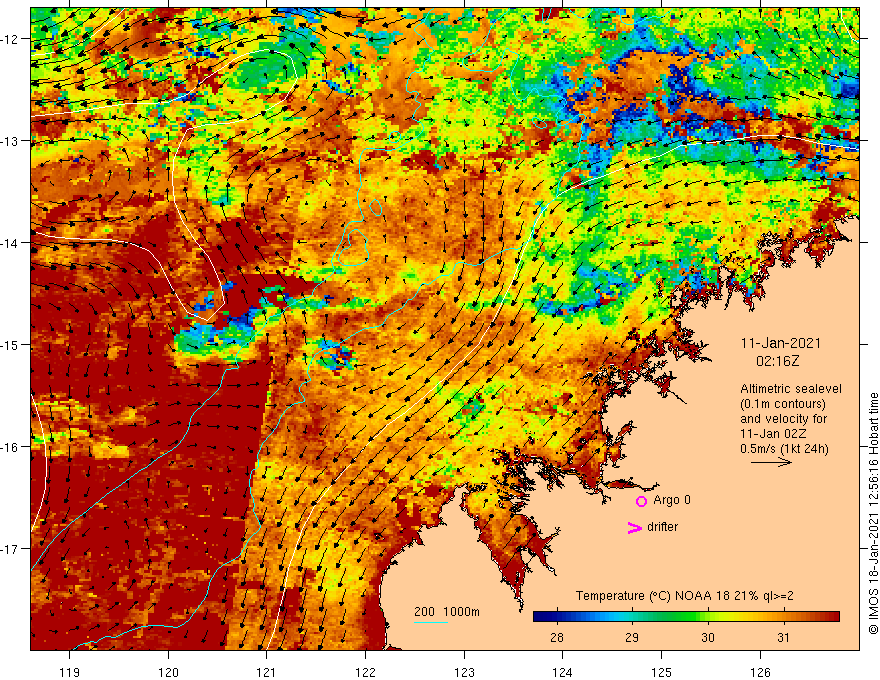Click longitude axis label '120'

tap(168, 672)
